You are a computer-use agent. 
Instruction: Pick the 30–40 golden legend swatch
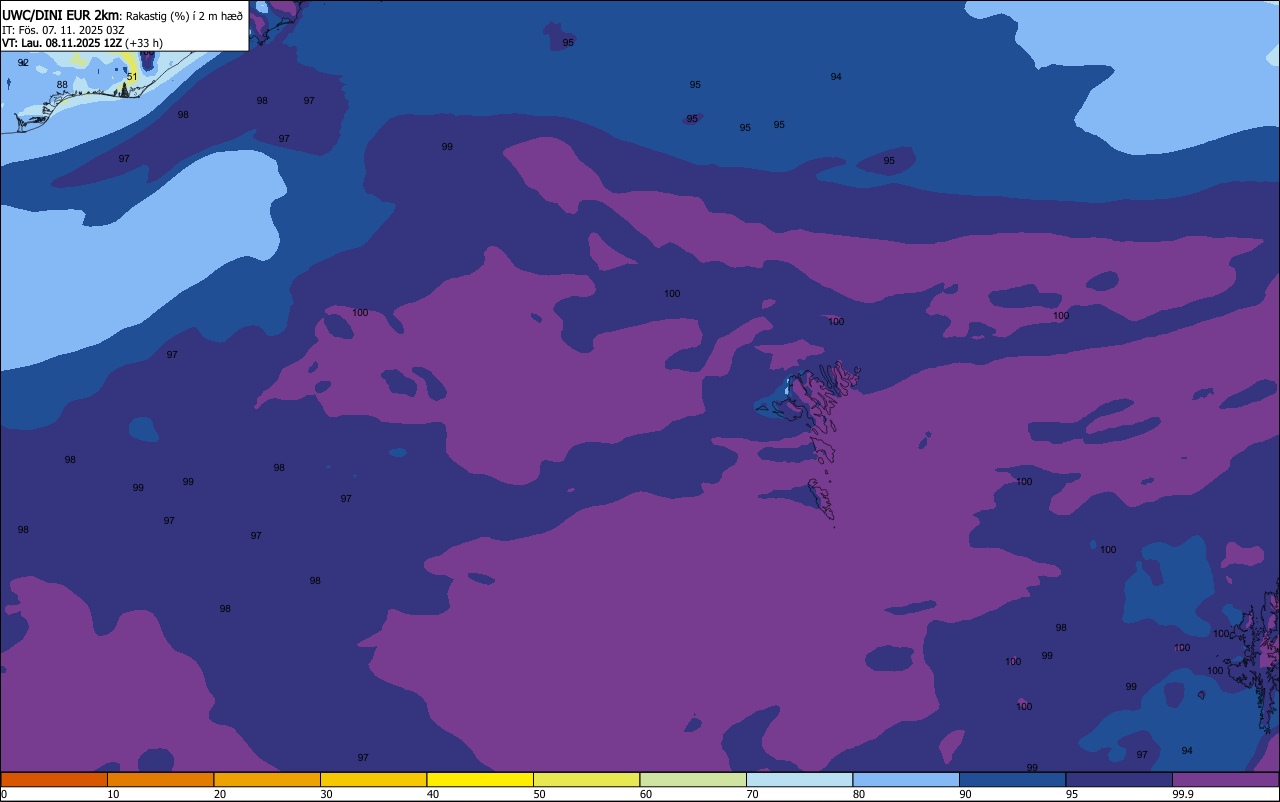373,779
